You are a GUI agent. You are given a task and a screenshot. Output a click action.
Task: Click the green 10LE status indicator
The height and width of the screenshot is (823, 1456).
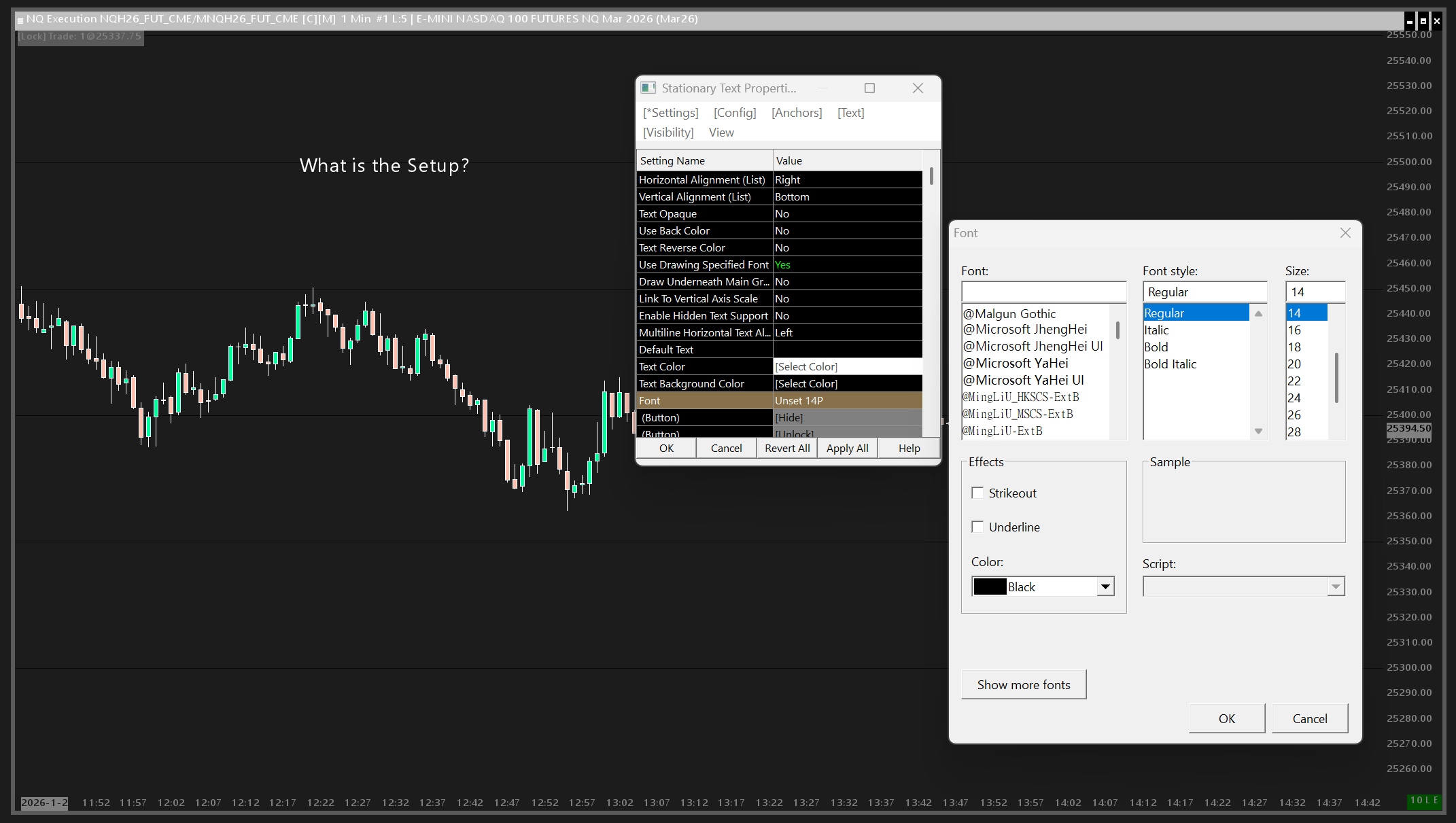coord(1423,801)
